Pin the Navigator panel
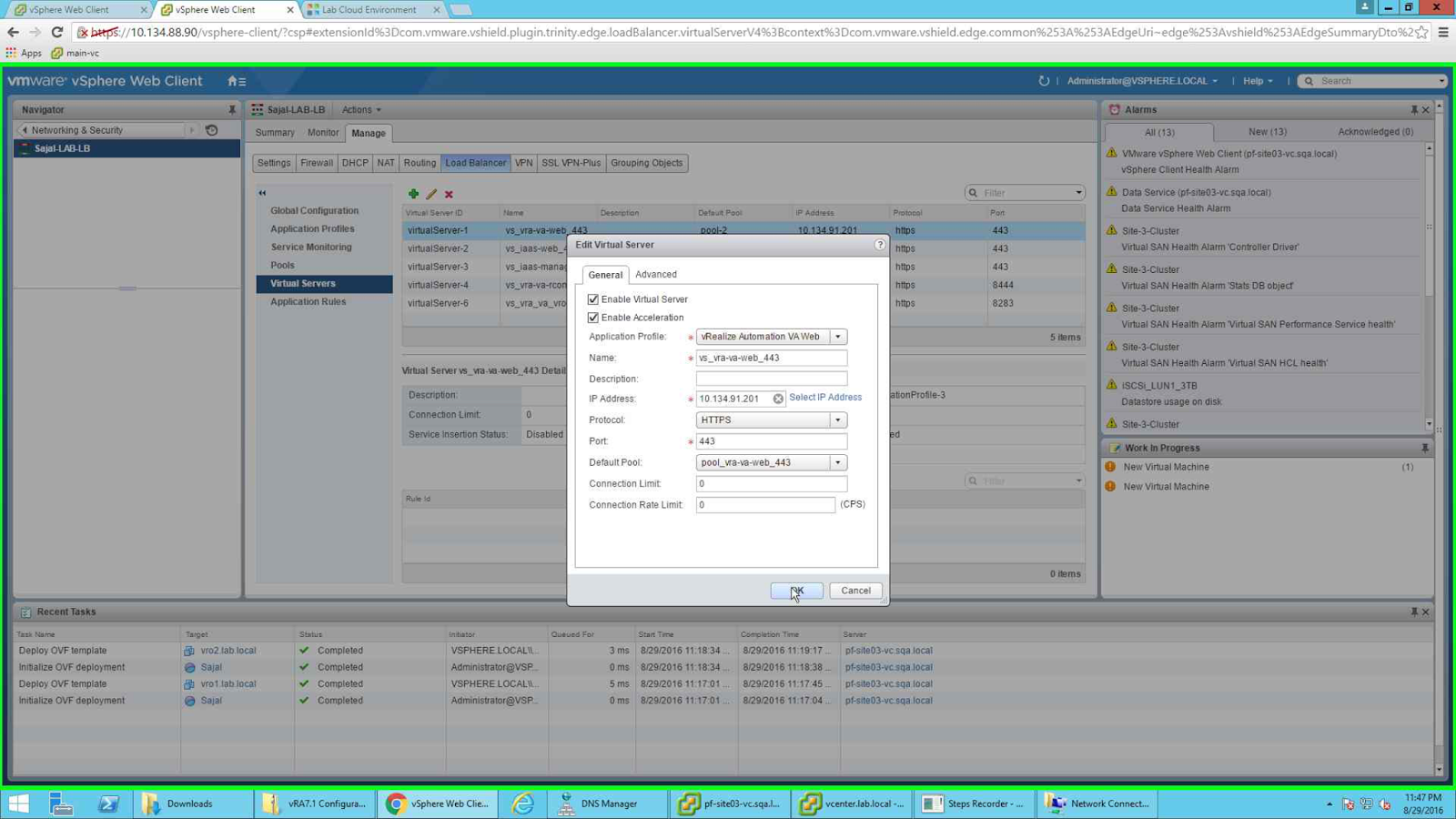This screenshot has height=819, width=1456. 231,109
